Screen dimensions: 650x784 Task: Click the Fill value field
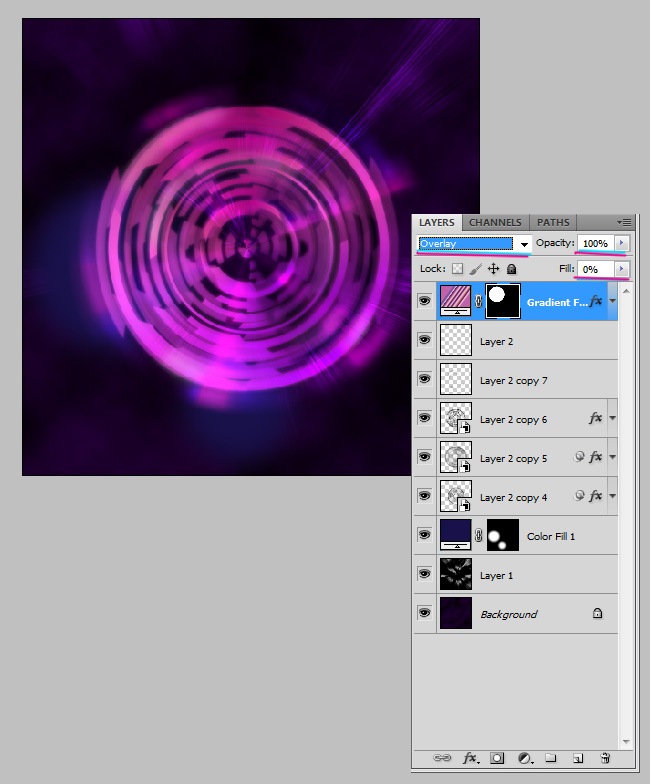(596, 269)
